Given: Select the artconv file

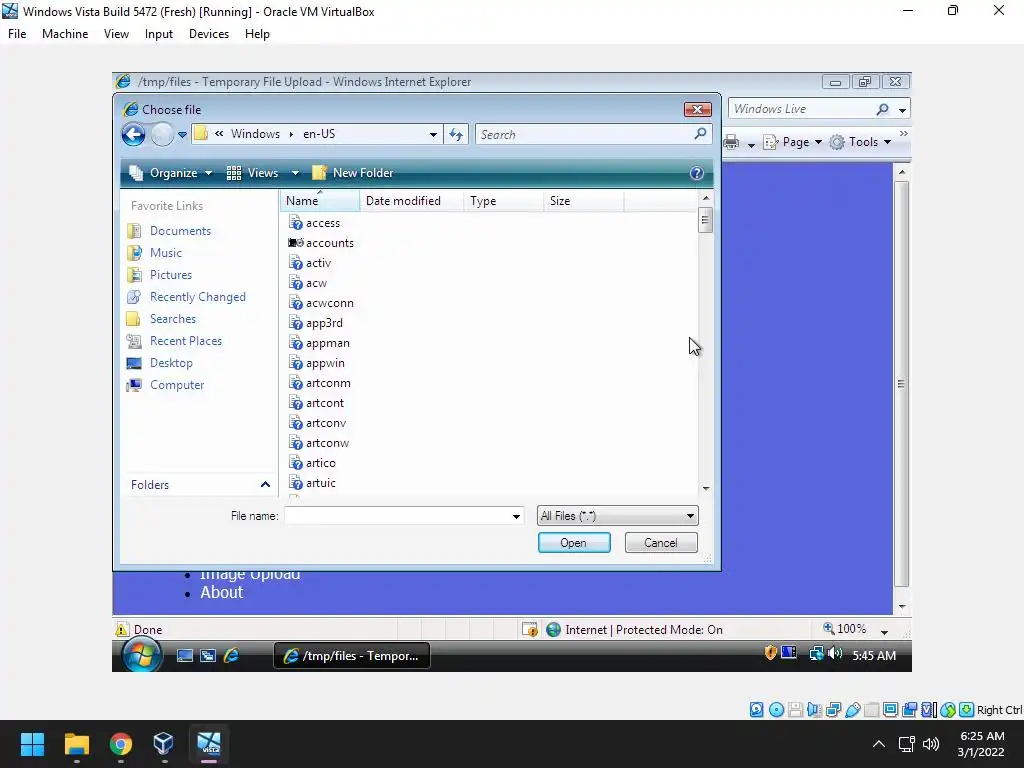Looking at the screenshot, I should 317,423.
